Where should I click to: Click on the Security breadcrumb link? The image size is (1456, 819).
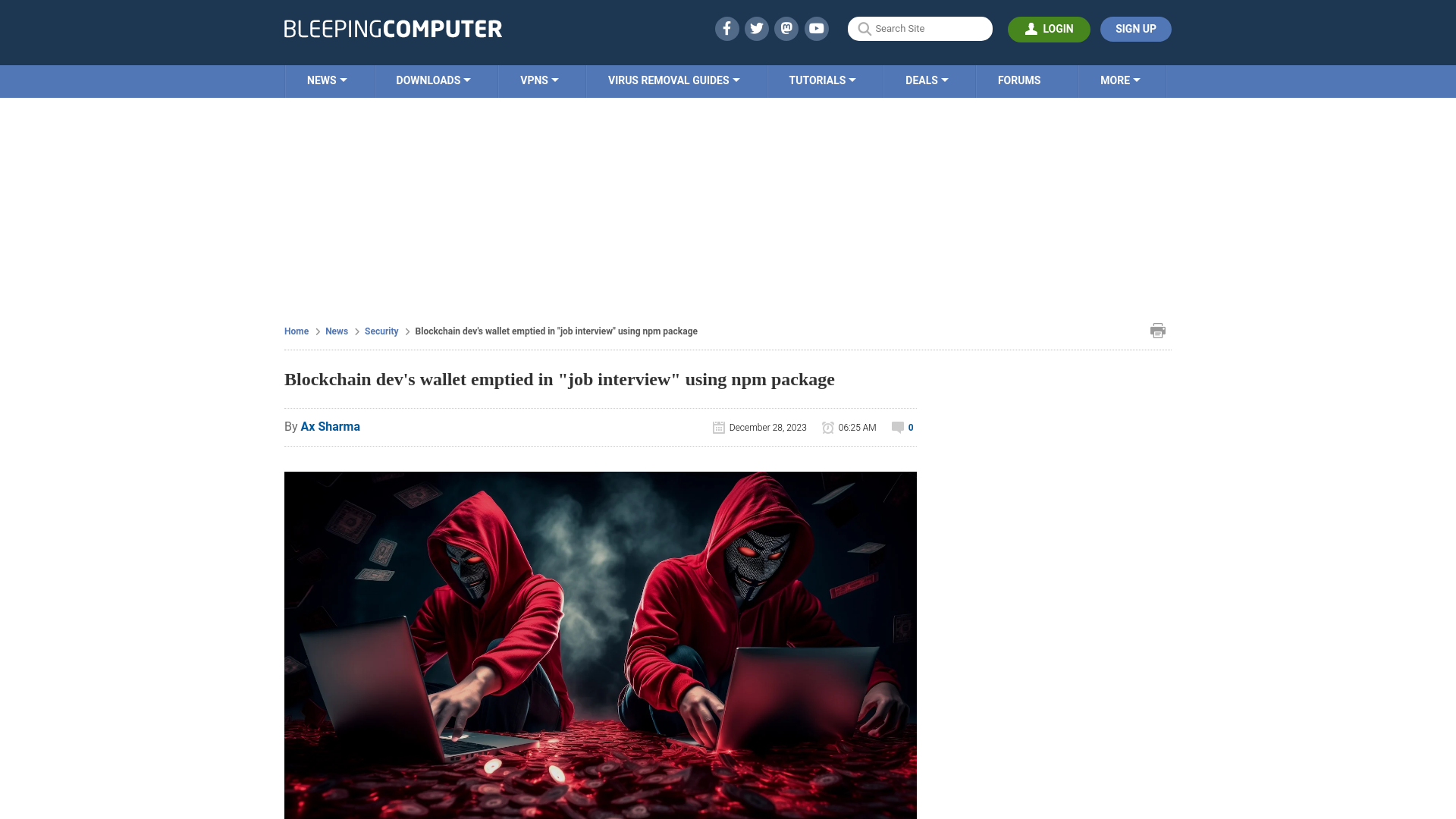tap(381, 331)
